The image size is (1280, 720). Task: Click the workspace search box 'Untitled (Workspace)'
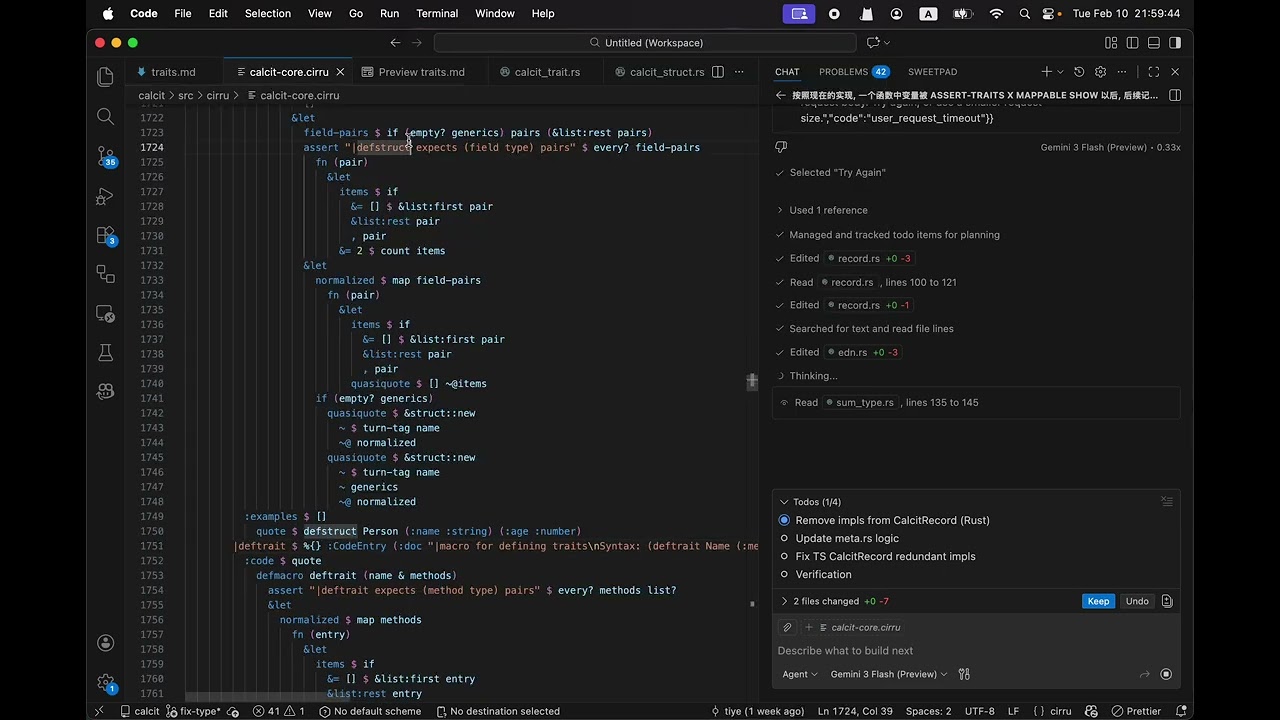pos(645,43)
